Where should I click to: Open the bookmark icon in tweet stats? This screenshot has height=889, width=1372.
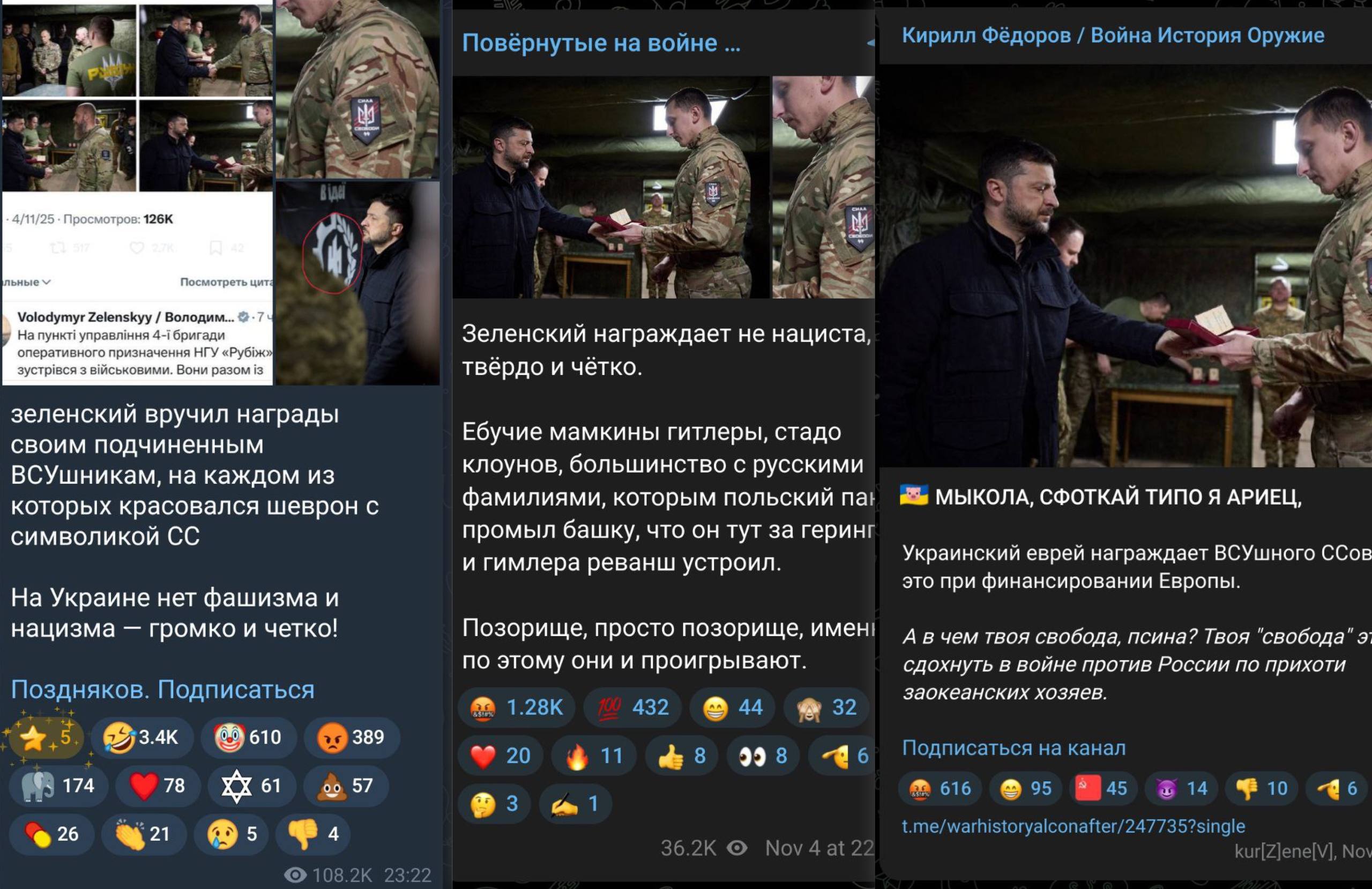(215, 248)
